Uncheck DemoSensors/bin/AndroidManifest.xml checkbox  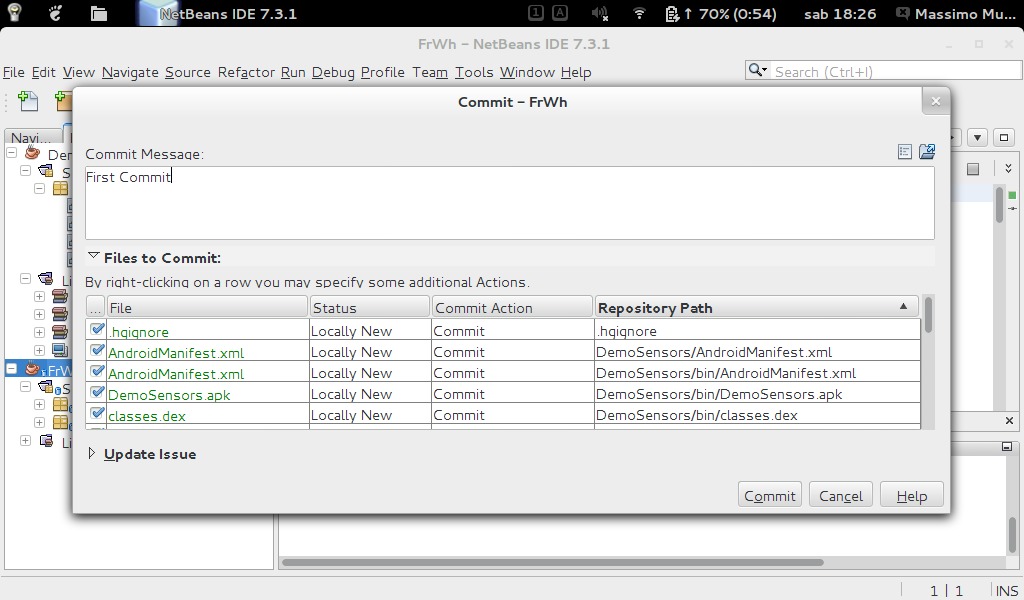pos(97,371)
